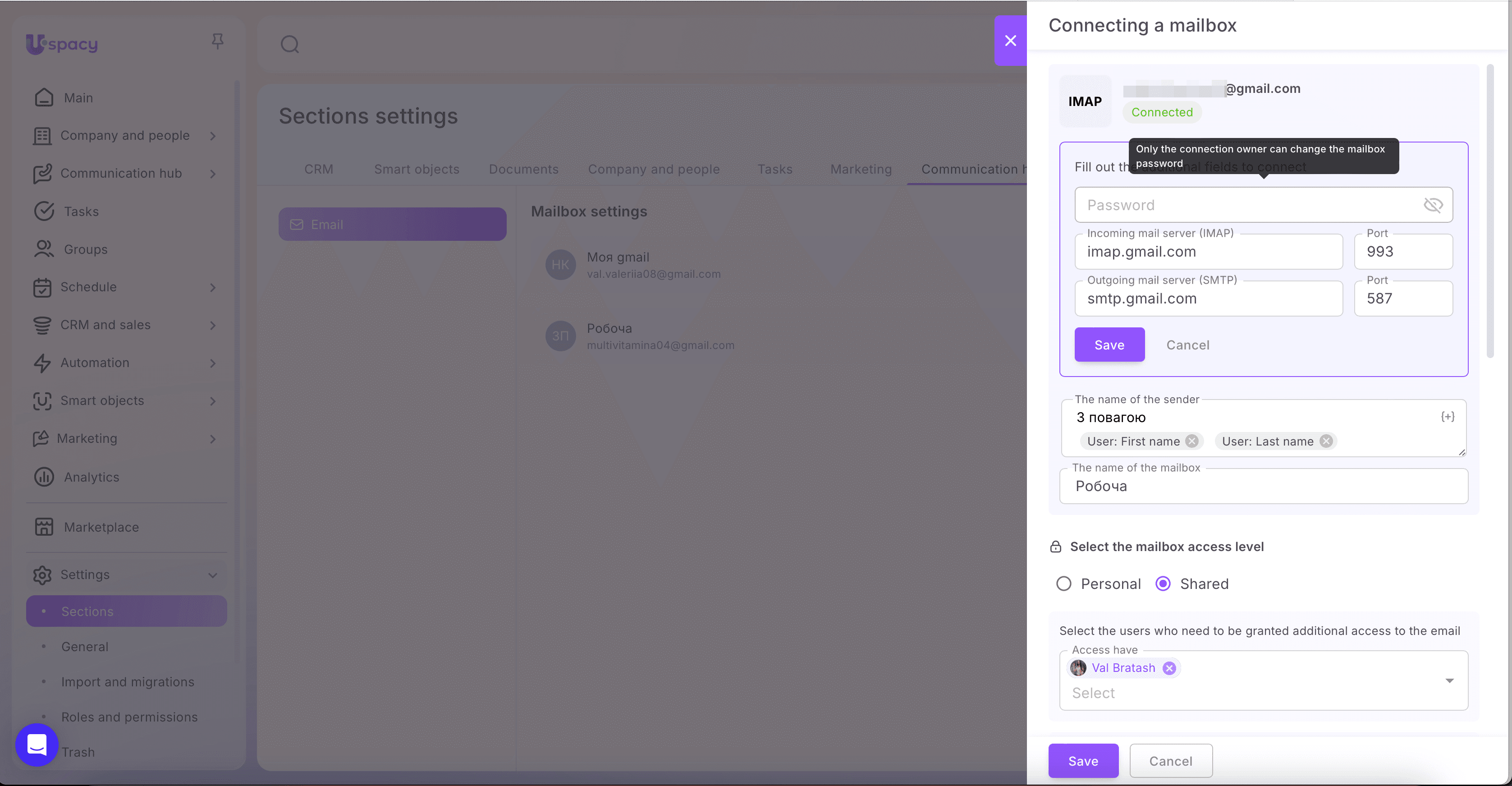This screenshot has height=786, width=1512.
Task: Expand the Schedule submenu chevron
Action: [213, 287]
